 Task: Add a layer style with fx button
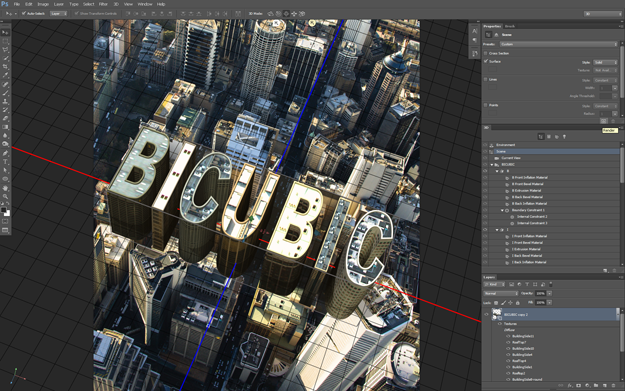pos(570,385)
